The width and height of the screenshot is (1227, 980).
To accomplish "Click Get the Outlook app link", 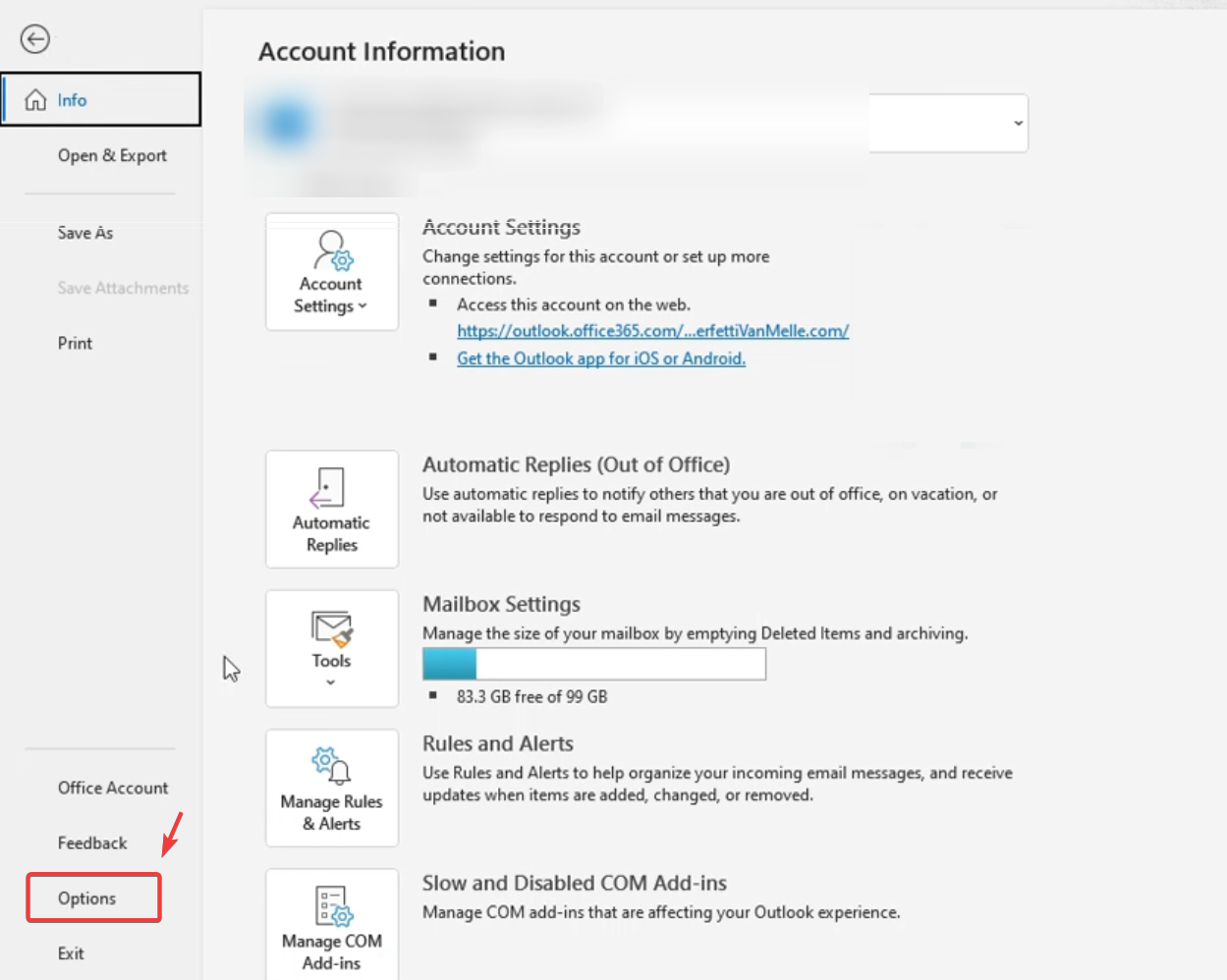I will (x=600, y=358).
